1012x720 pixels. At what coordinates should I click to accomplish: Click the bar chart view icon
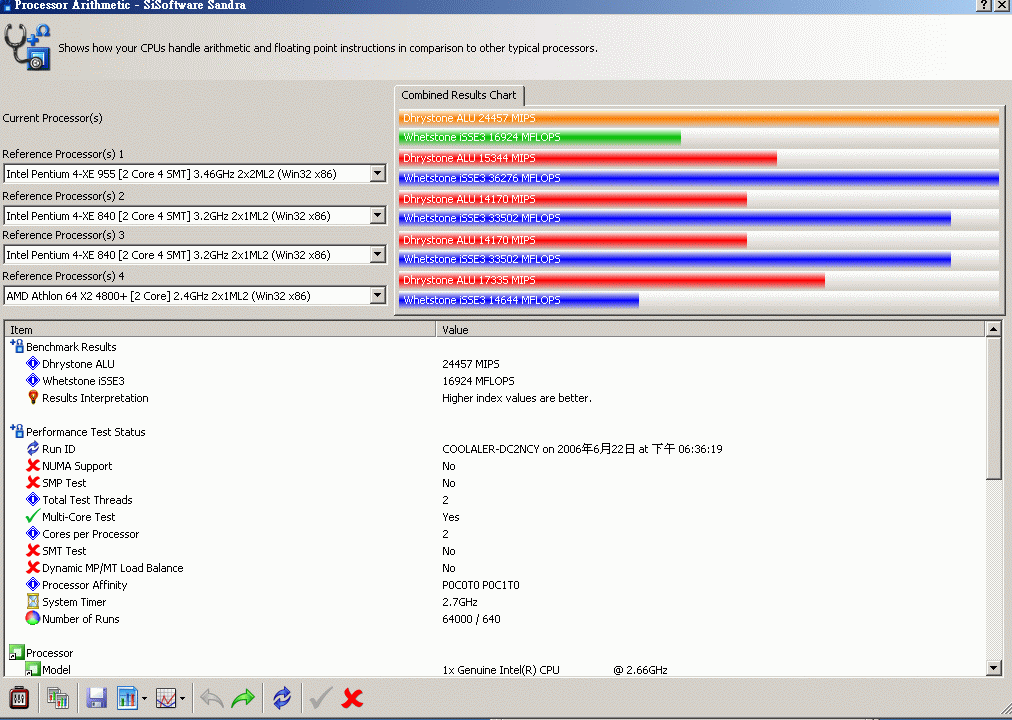127,698
